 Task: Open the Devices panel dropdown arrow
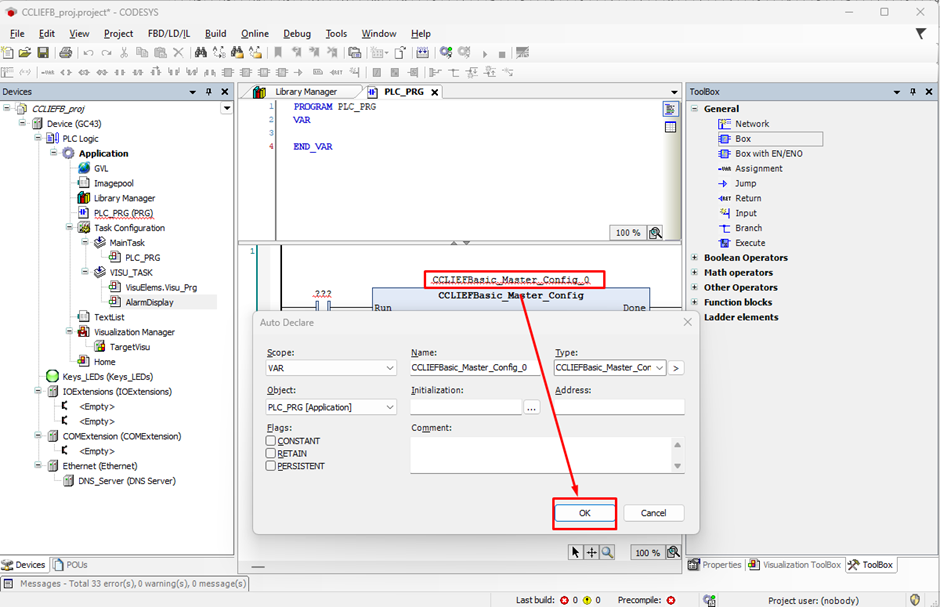coord(192,92)
